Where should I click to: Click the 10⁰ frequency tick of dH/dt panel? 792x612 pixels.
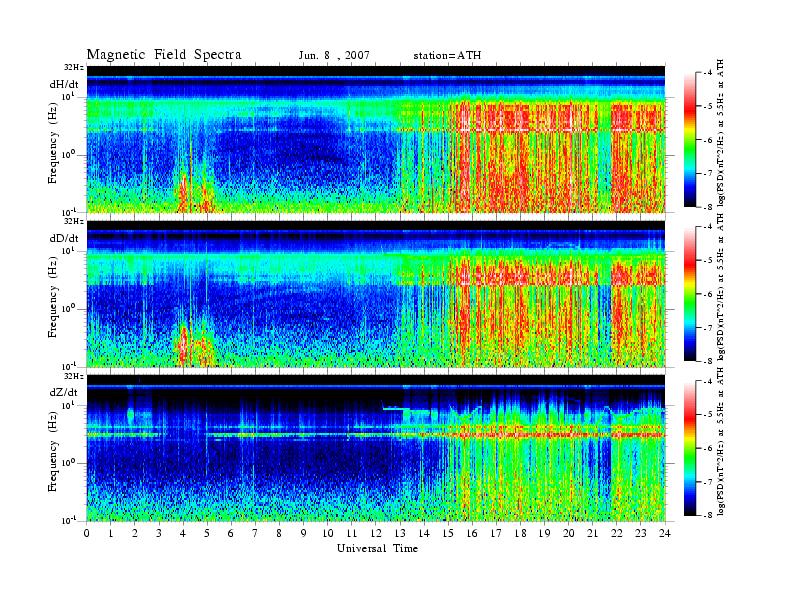69,155
